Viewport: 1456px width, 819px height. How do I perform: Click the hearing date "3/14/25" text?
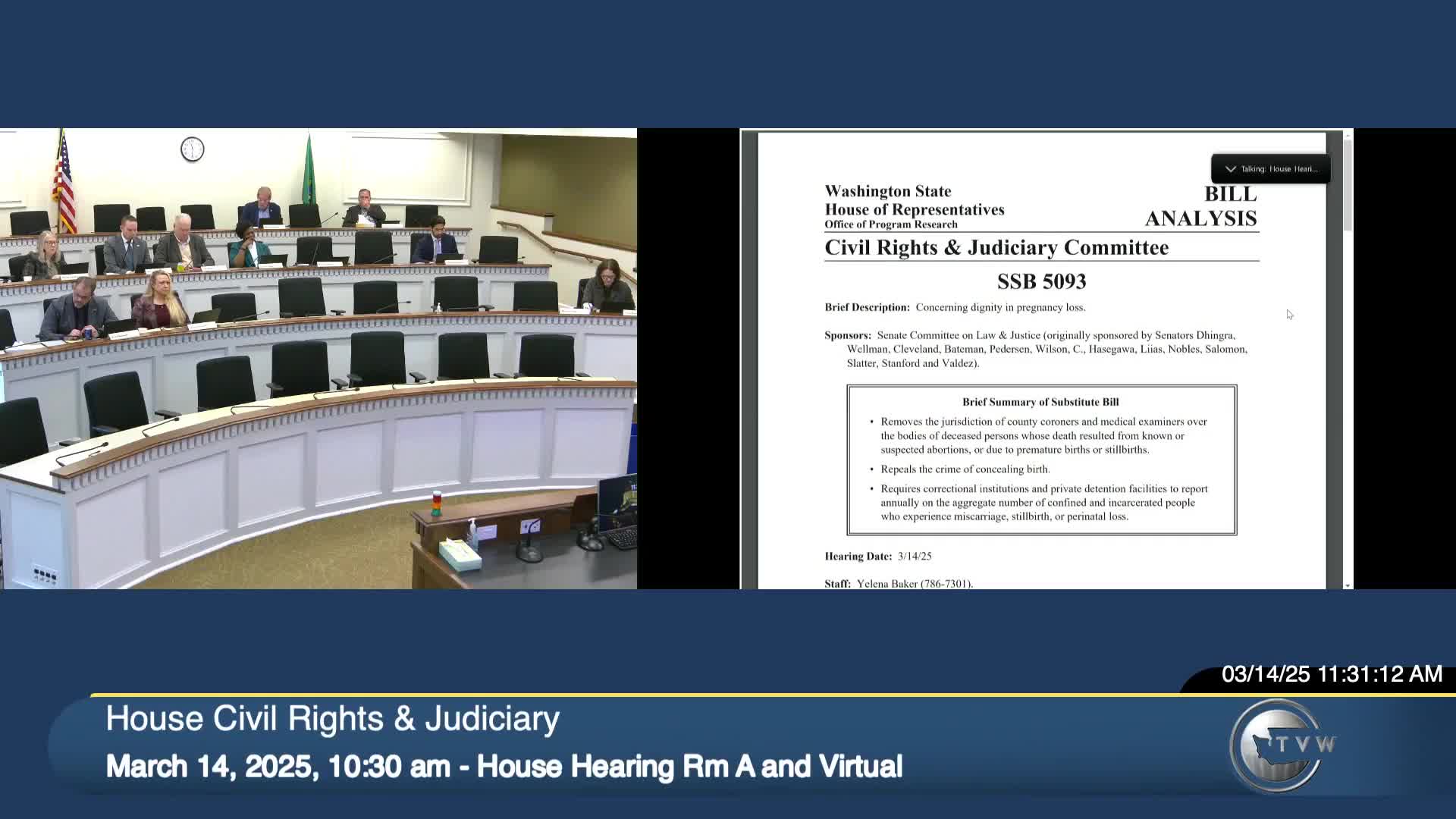coord(915,556)
